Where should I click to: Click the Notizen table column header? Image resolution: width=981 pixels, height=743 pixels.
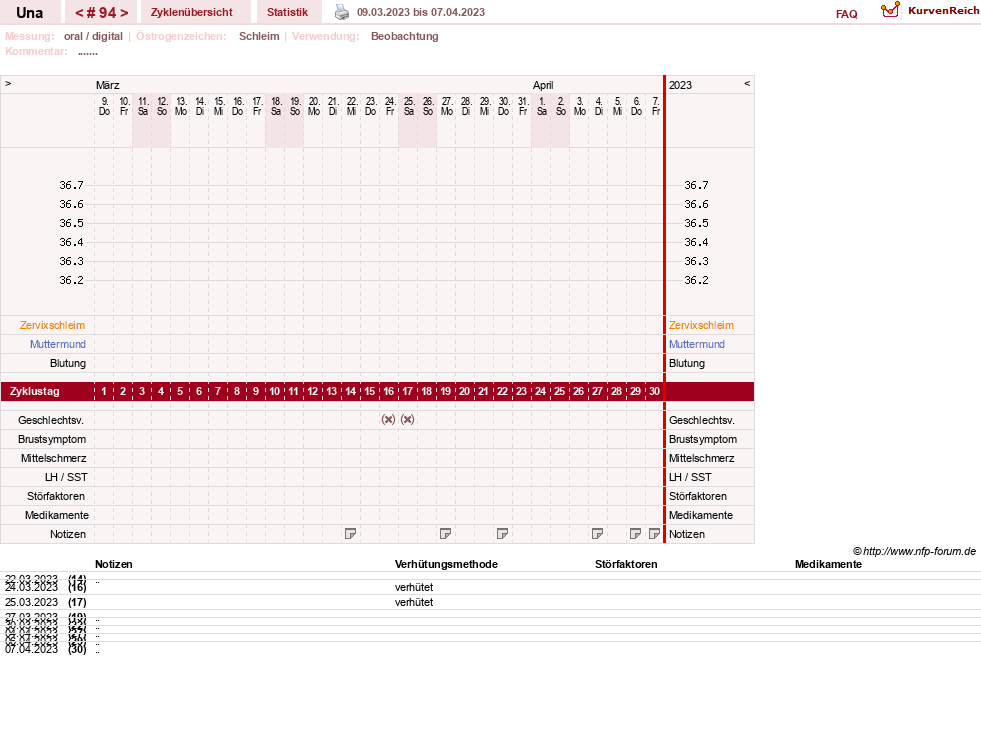click(113, 564)
